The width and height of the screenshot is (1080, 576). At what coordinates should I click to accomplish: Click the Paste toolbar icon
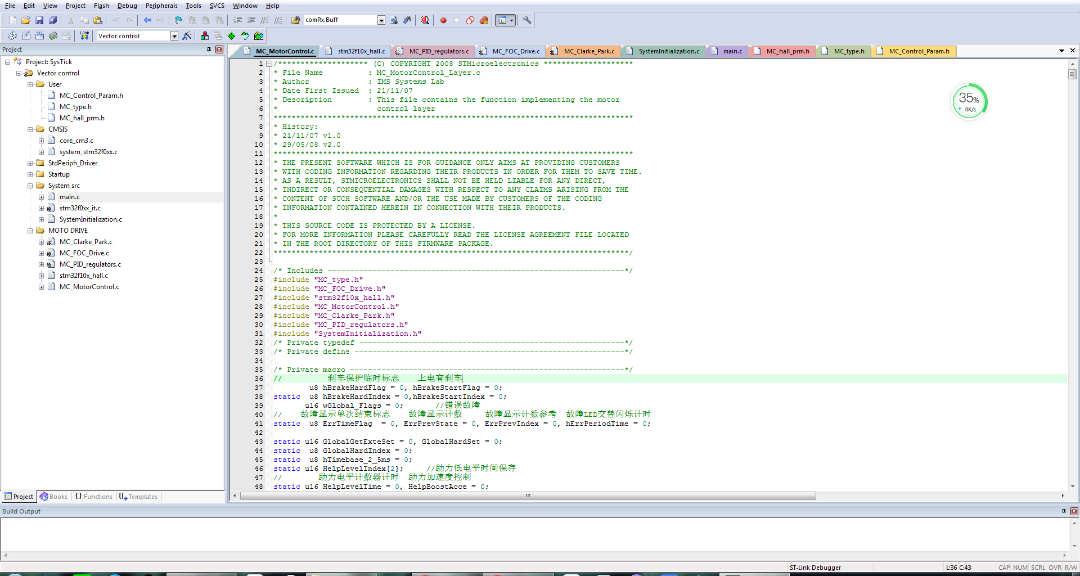(x=98, y=20)
